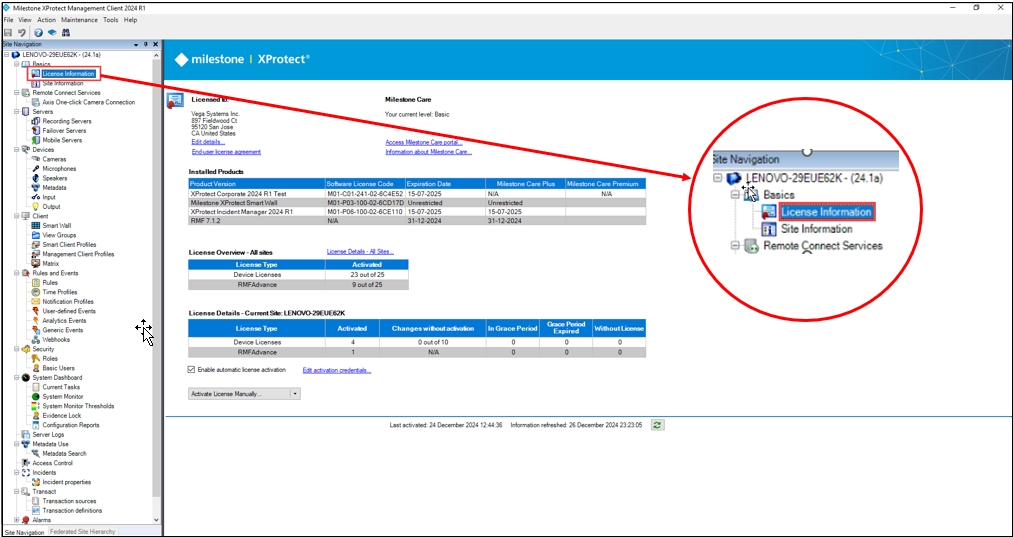
Task: Toggle Enable automatic license activation checkbox
Action: tap(192, 370)
